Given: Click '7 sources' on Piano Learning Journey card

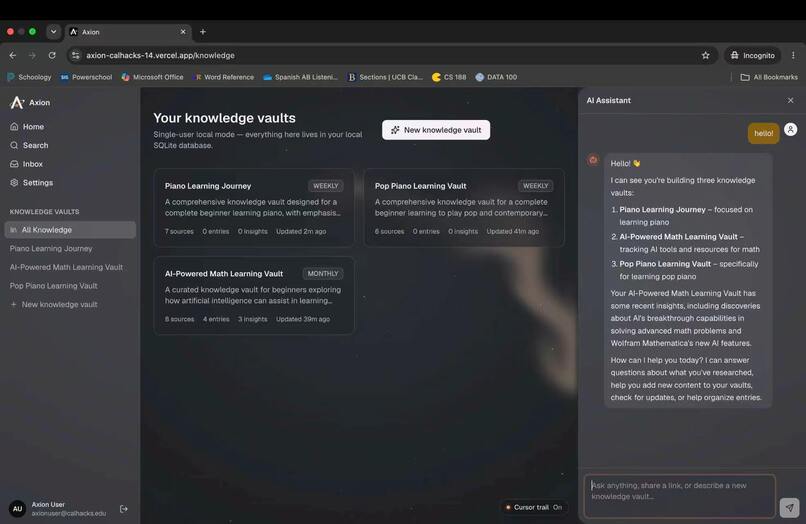Looking at the screenshot, I should pyautogui.click(x=179, y=231).
